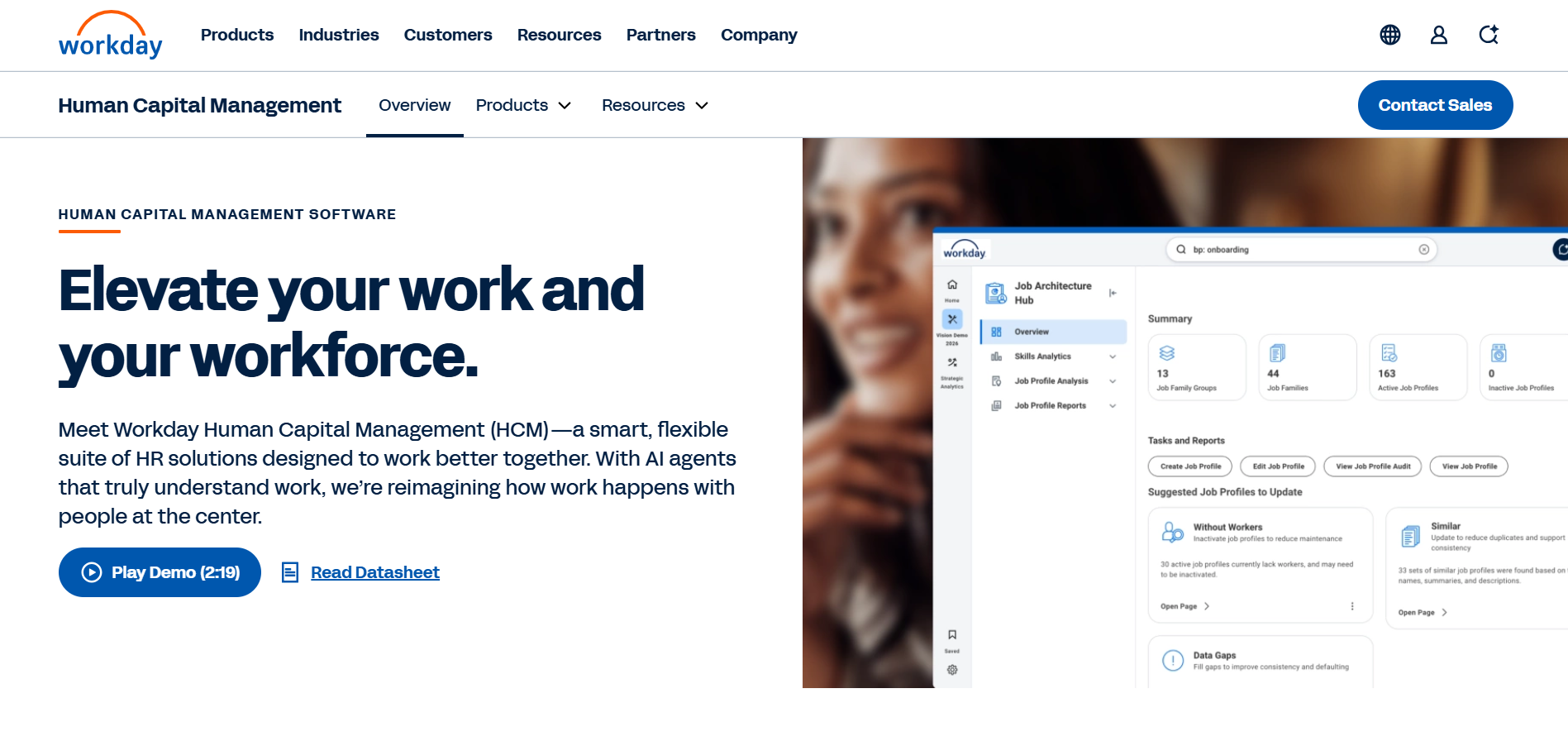Expand the Job Profile Analysis chevron
This screenshot has height=746, width=1568.
pos(1113,381)
